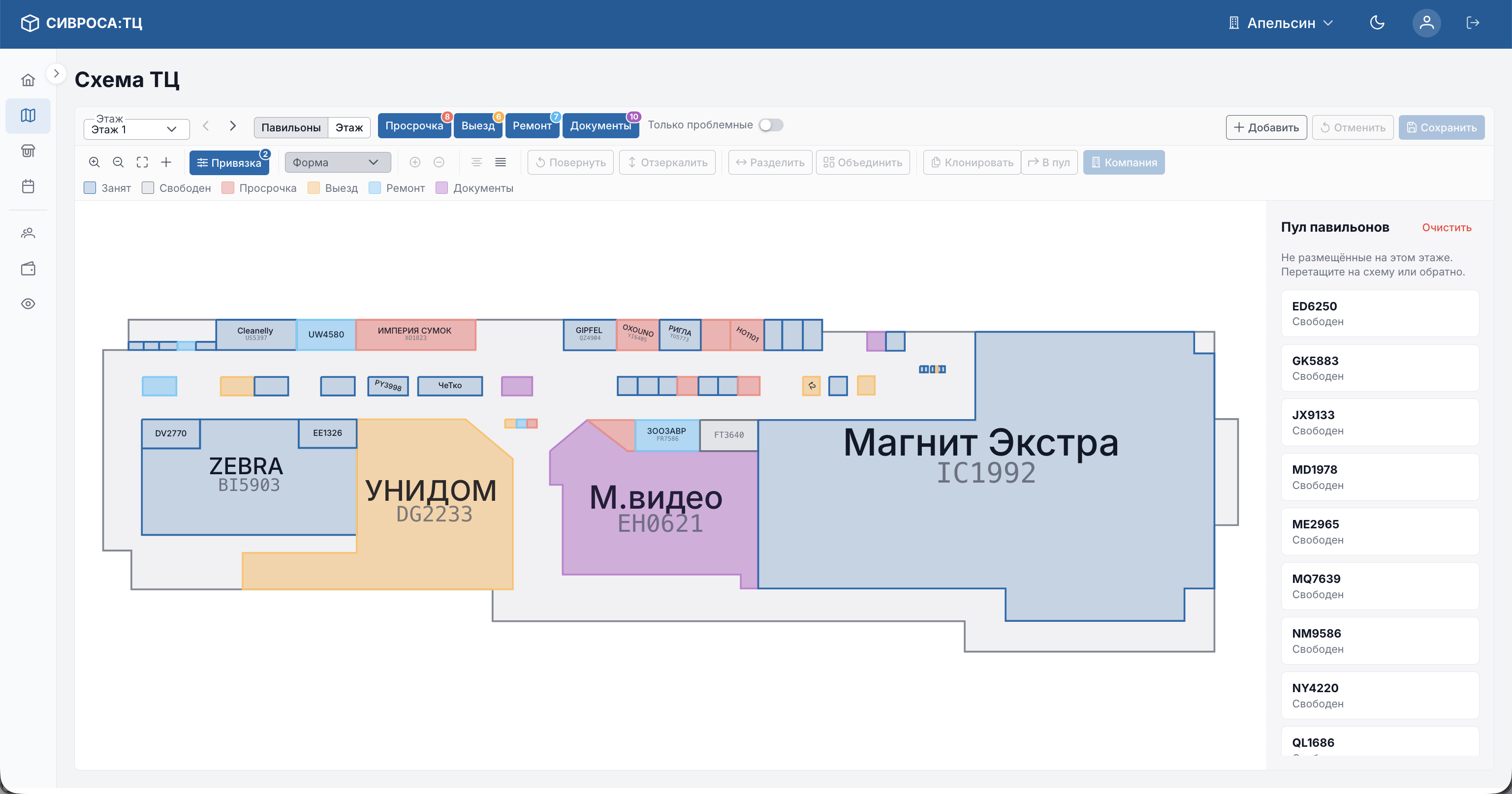This screenshot has height=794, width=1512.
Task: Select pool pavilion NY4220
Action: pyautogui.click(x=1379, y=696)
